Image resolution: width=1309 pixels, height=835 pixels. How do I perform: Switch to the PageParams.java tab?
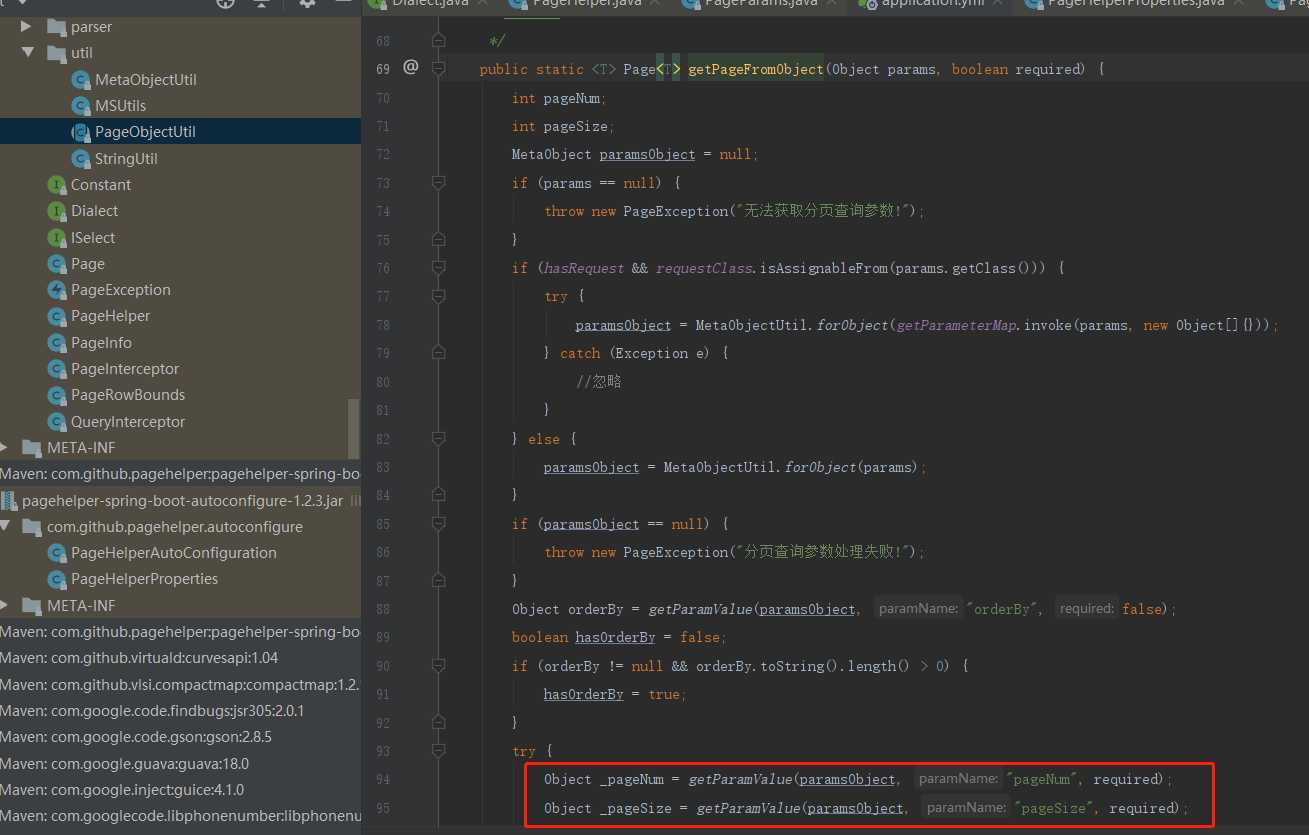pos(761,4)
